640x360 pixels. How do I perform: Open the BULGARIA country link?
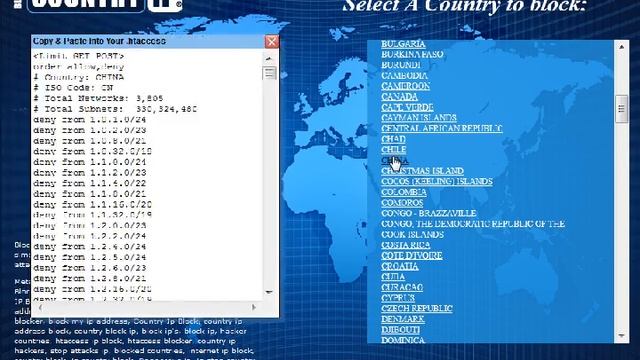click(403, 44)
